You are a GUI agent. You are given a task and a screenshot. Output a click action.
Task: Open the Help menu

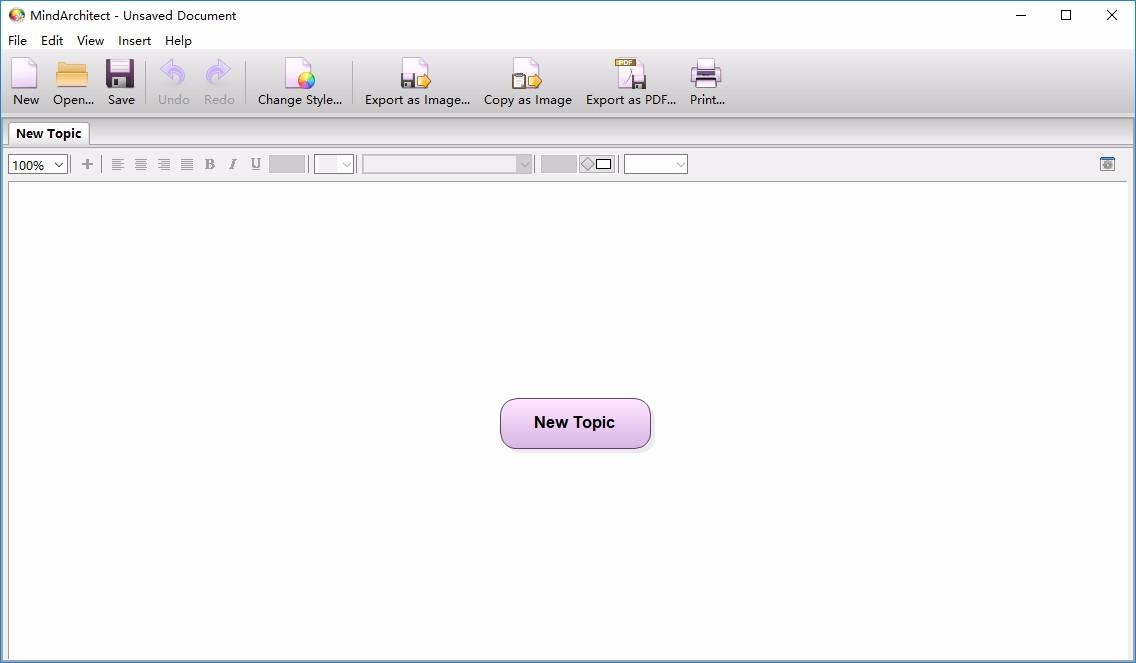178,41
